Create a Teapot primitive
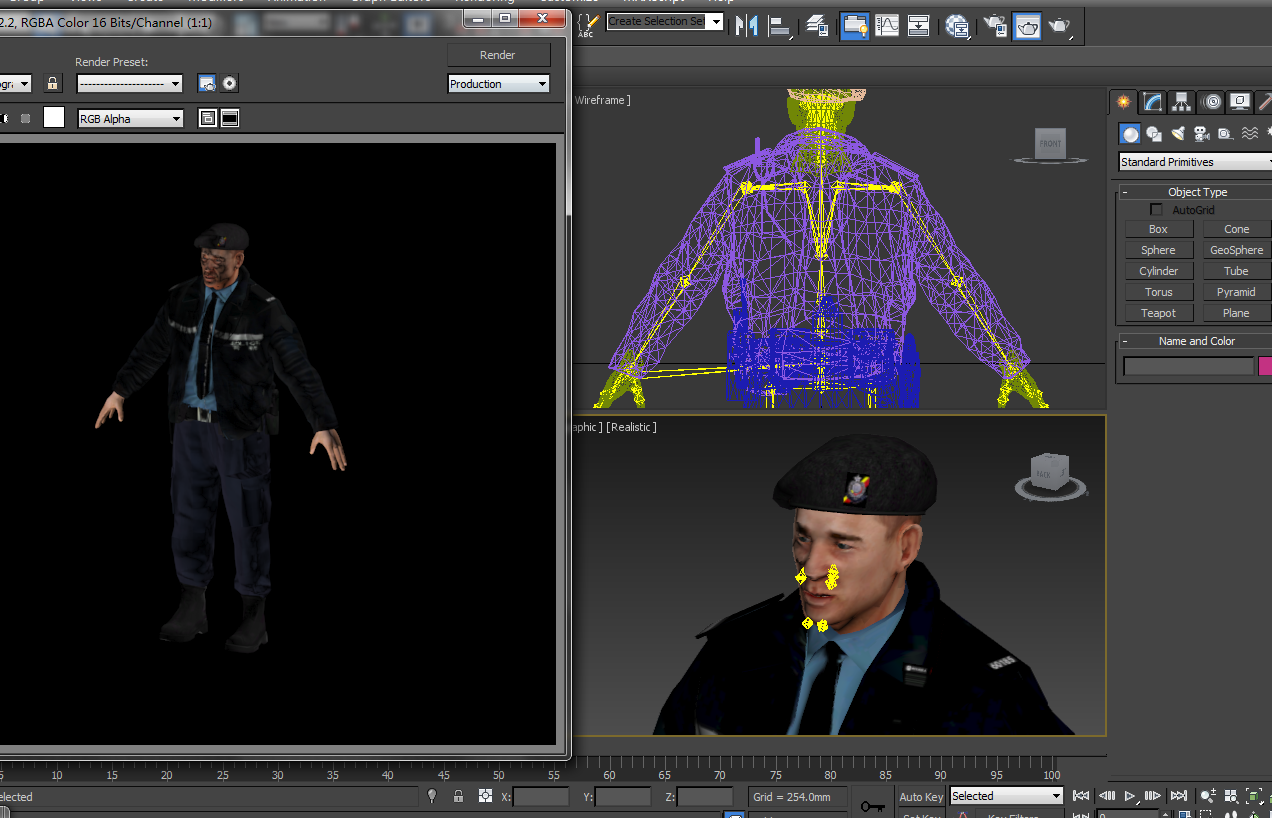The width and height of the screenshot is (1272, 818). pos(1158,313)
